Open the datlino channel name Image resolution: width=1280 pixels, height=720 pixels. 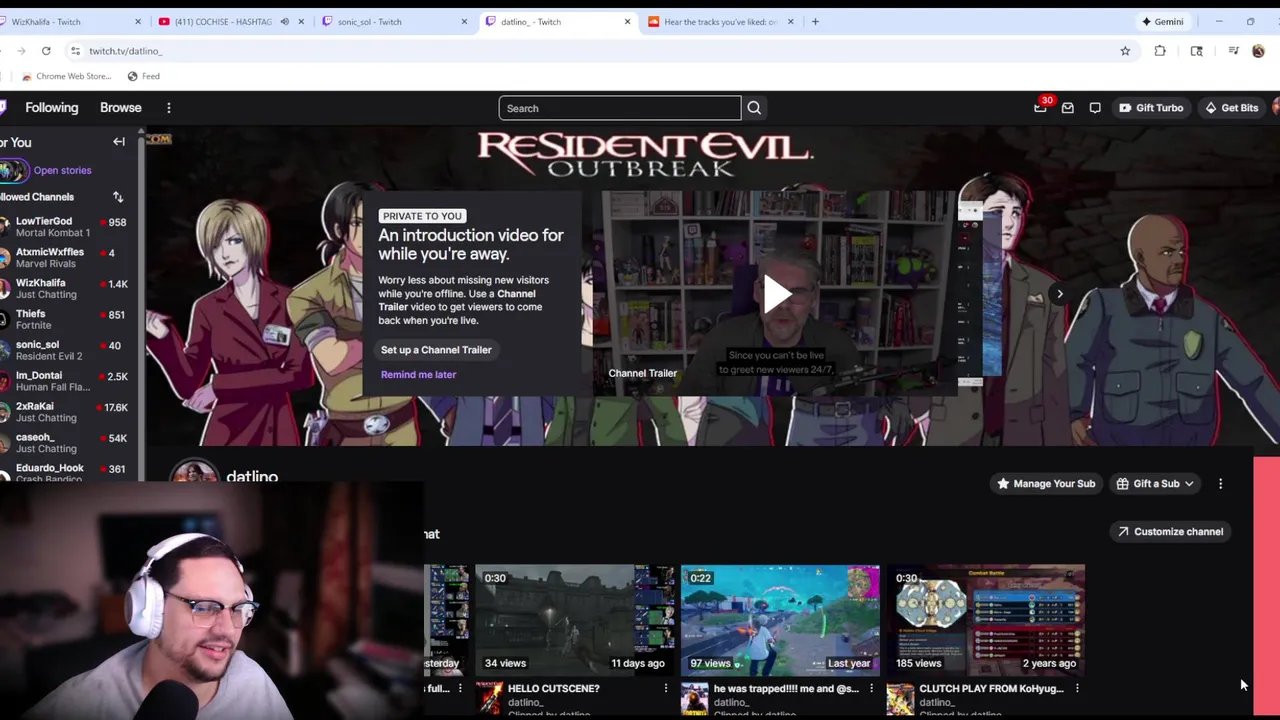coord(252,477)
